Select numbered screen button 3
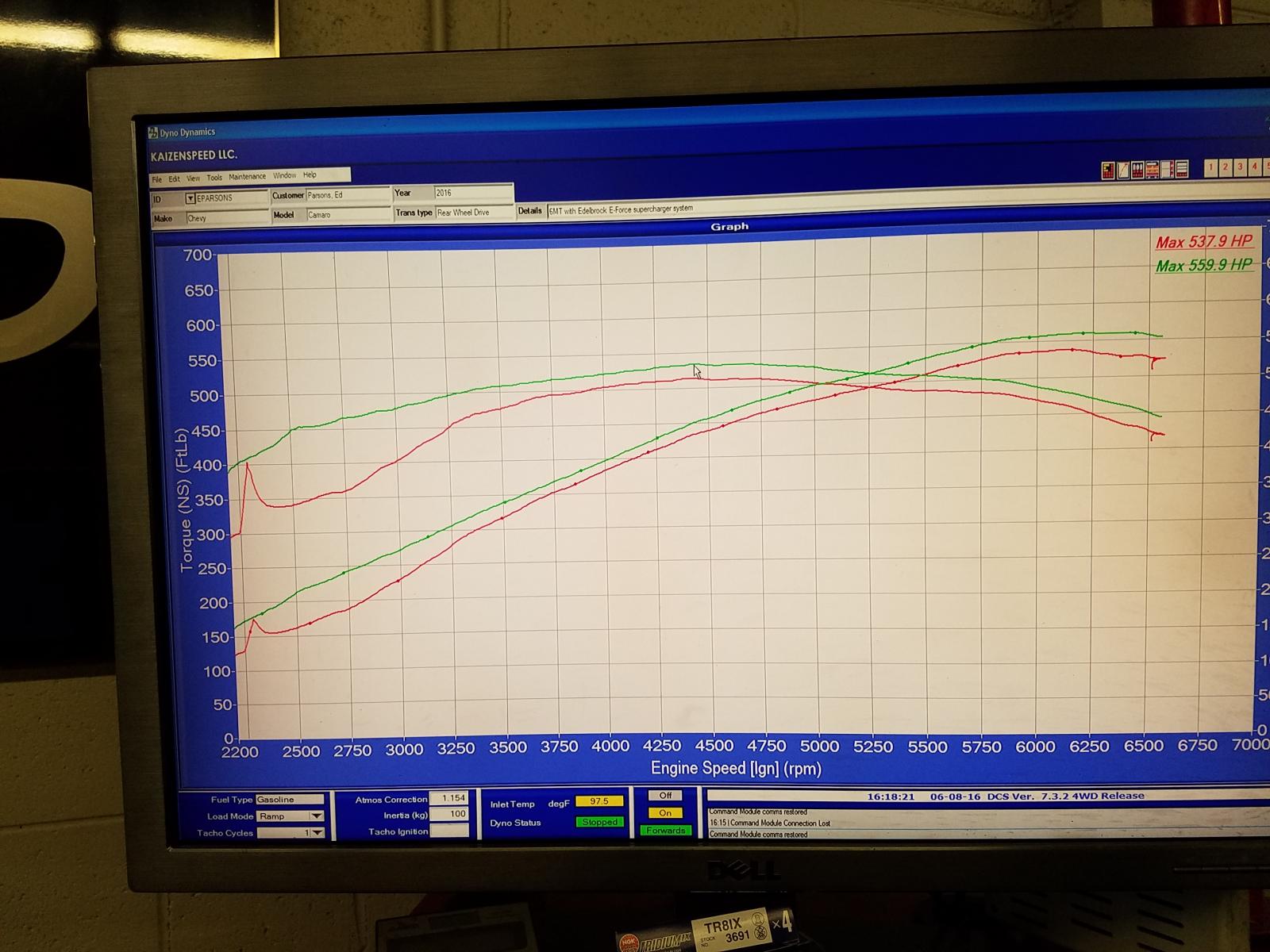Screen dimensions: 1270x952 click(1240, 167)
